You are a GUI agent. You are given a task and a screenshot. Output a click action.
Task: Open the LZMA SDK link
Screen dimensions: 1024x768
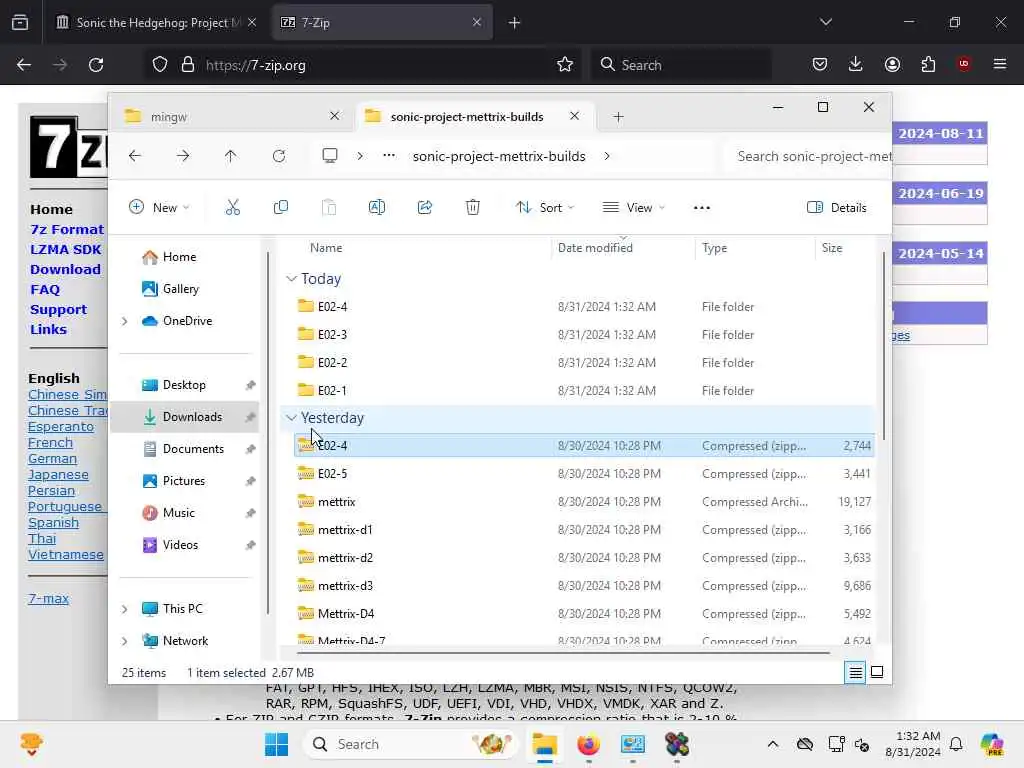tap(65, 249)
